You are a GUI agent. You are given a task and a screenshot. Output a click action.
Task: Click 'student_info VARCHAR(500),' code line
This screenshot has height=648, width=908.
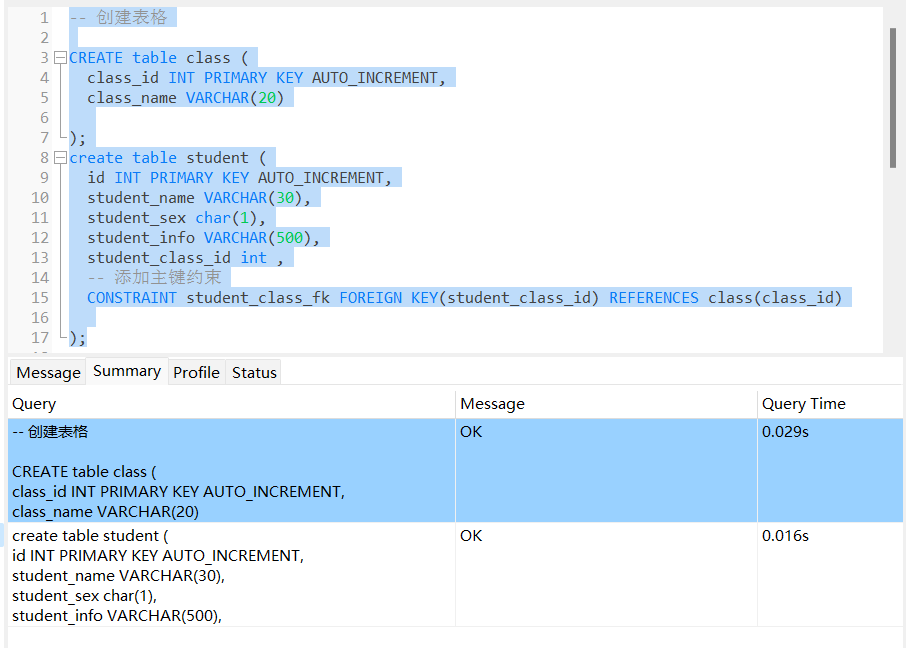(x=203, y=237)
